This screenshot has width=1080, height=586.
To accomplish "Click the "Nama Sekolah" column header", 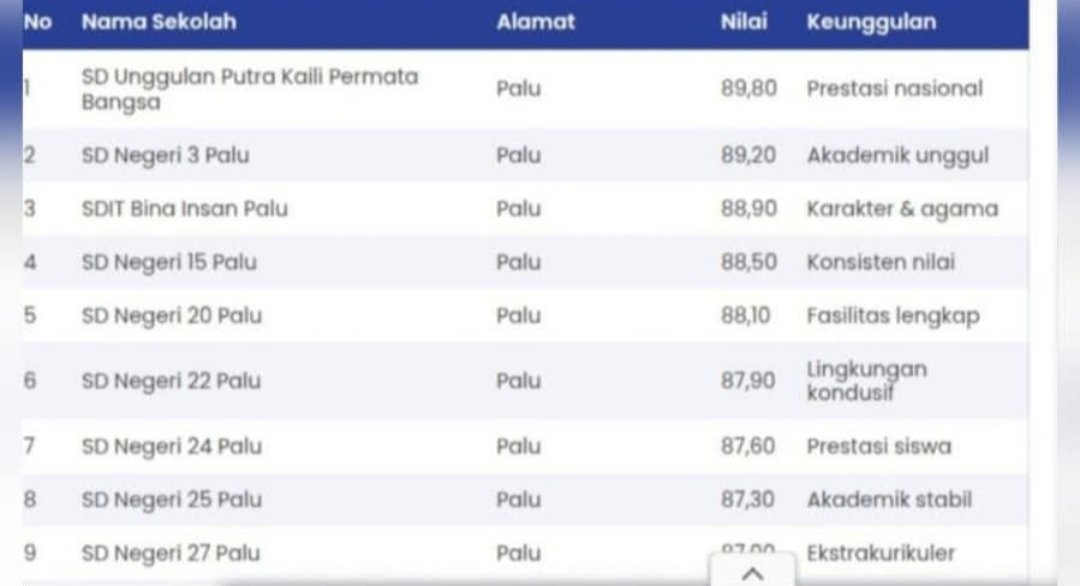I will click(159, 22).
